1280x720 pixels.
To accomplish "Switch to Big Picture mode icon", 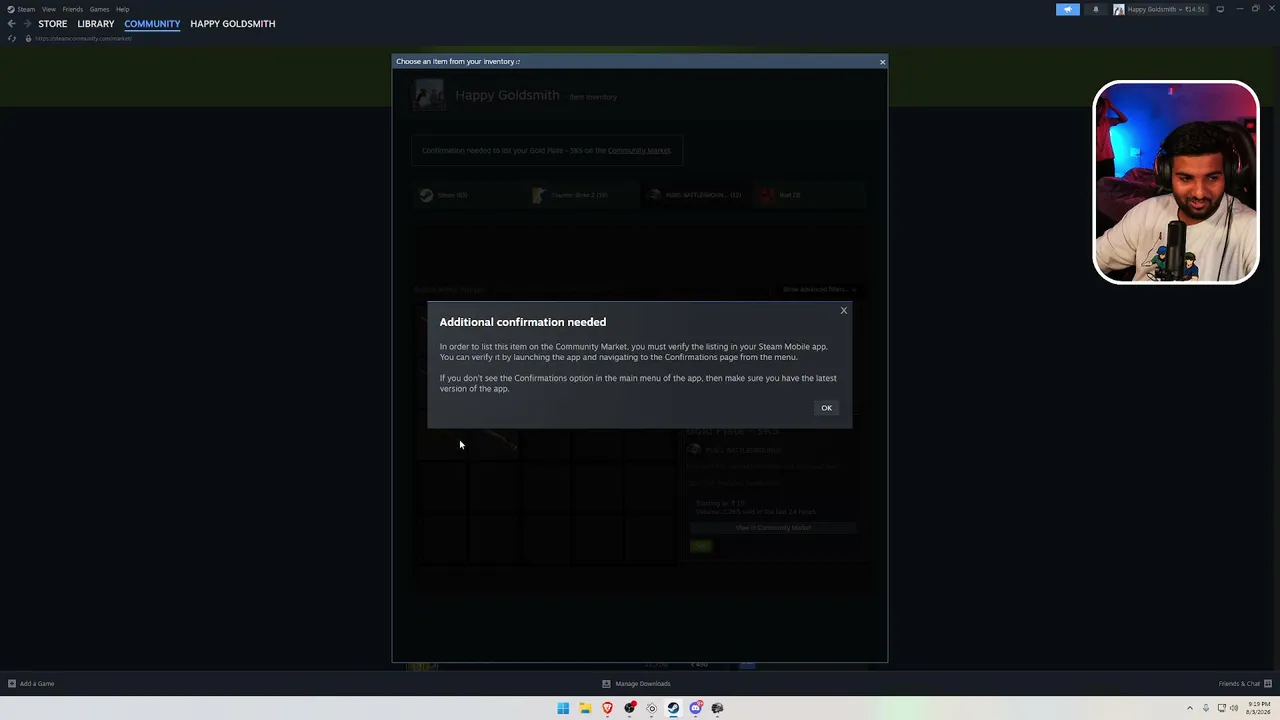I will point(1220,9).
